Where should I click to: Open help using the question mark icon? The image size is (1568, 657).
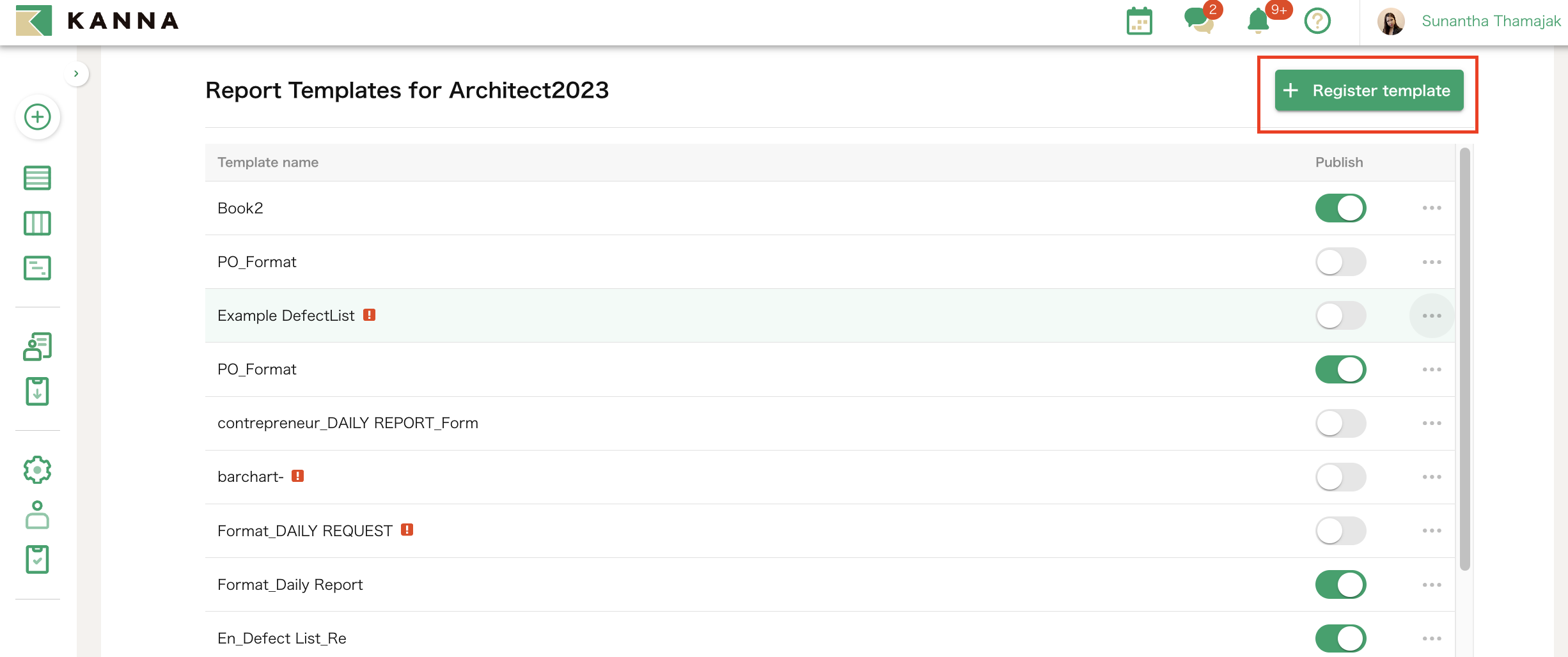tap(1317, 21)
